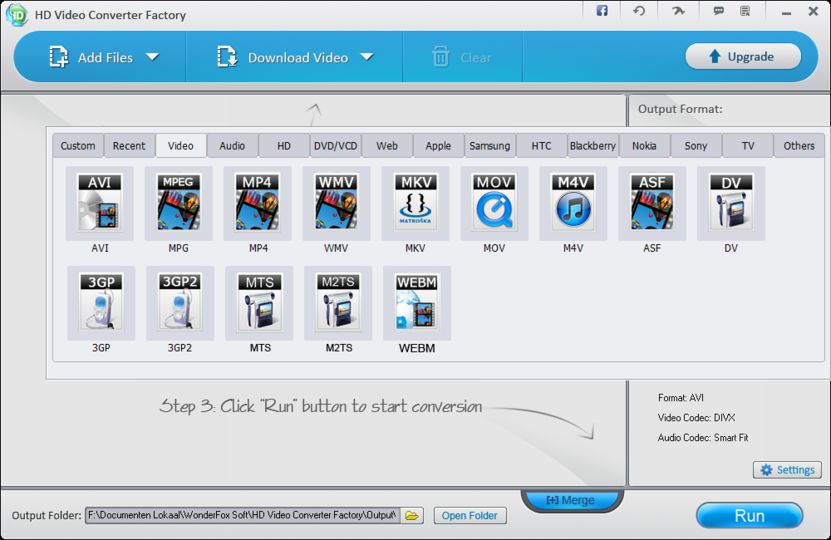Image resolution: width=831 pixels, height=540 pixels.
Task: Choose the MPG format icon
Action: coord(179,203)
